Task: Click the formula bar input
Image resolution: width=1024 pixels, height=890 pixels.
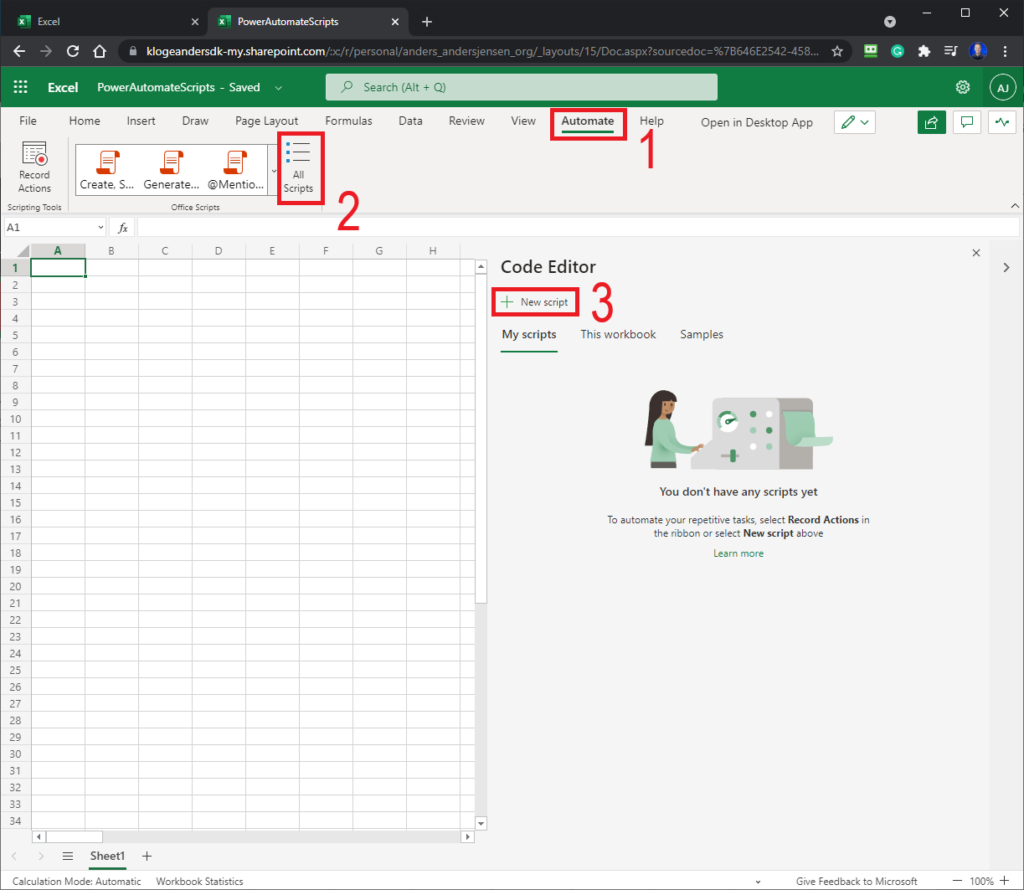Action: point(577,227)
